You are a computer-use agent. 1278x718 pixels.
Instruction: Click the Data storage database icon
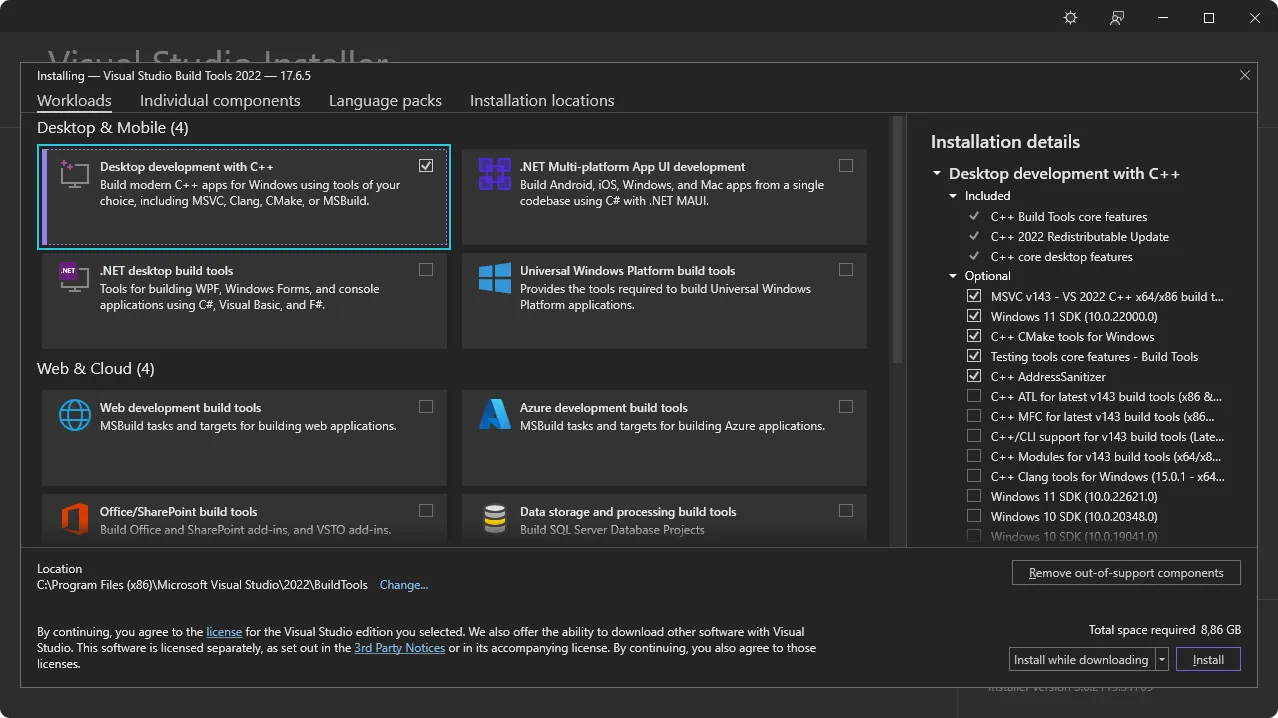click(494, 518)
